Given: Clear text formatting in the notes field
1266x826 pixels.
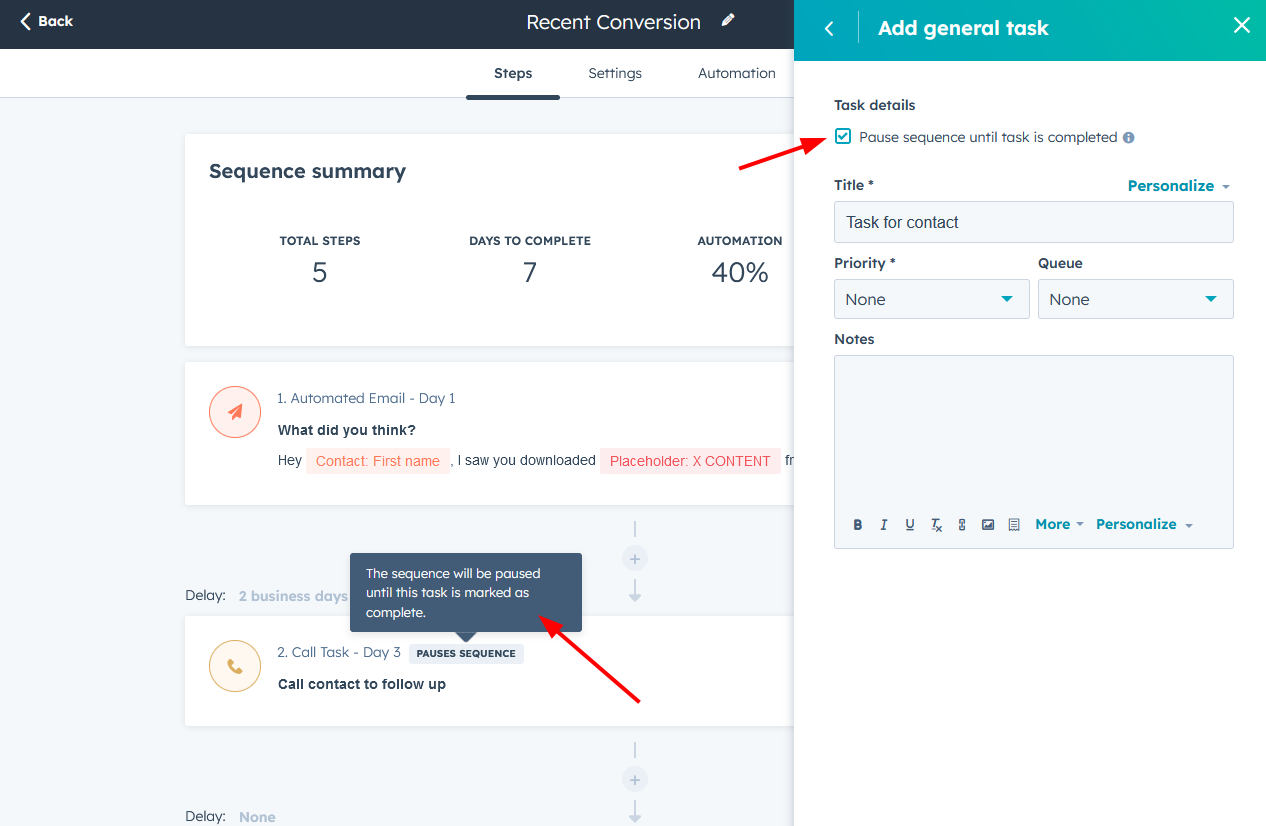Looking at the screenshot, I should point(936,524).
